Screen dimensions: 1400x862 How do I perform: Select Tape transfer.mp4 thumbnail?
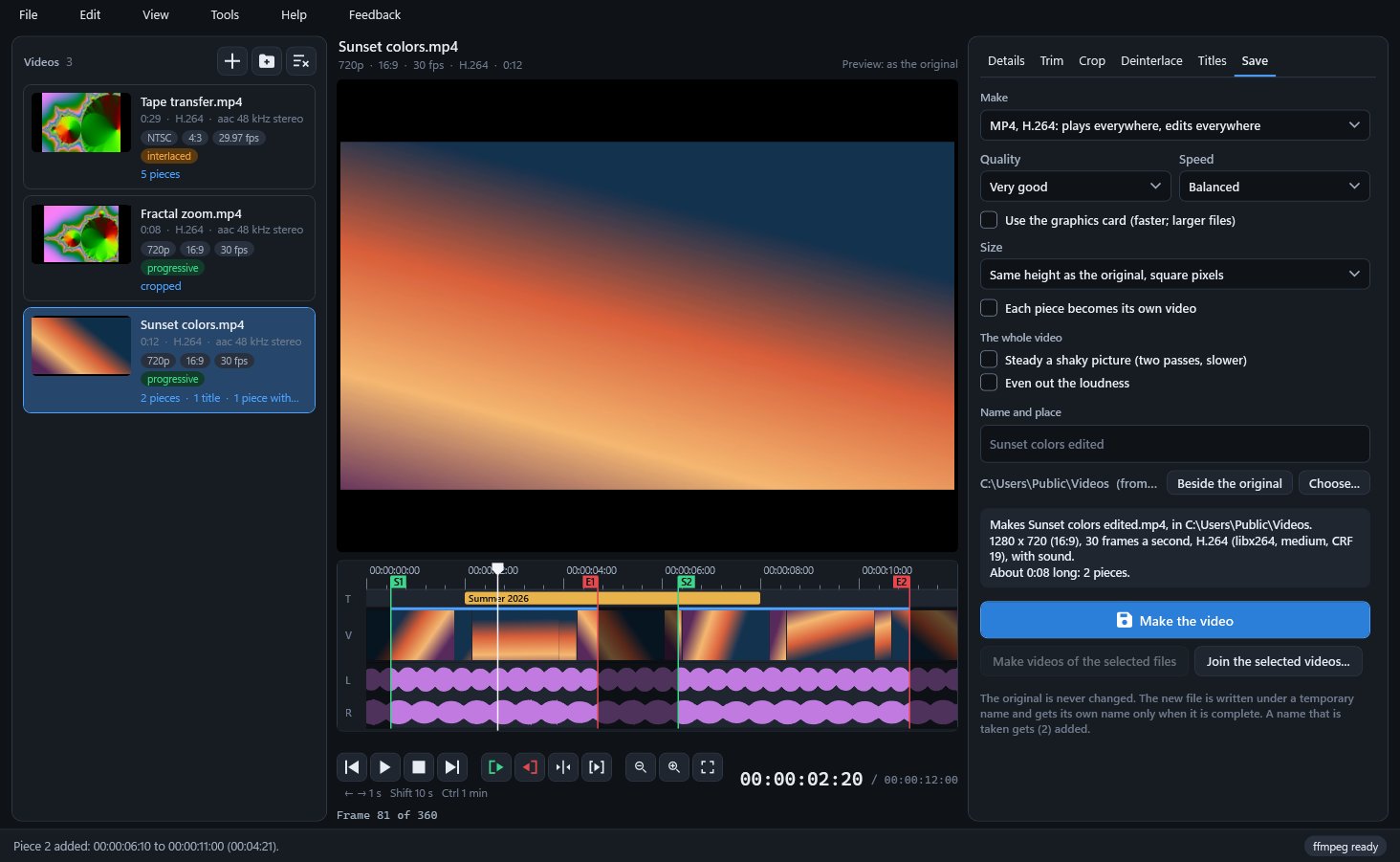click(81, 122)
